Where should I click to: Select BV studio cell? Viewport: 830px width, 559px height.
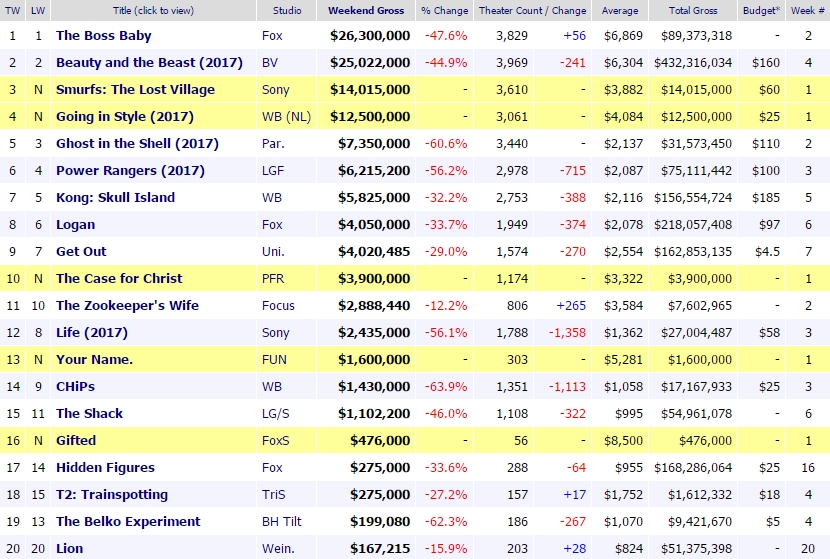tap(269, 62)
